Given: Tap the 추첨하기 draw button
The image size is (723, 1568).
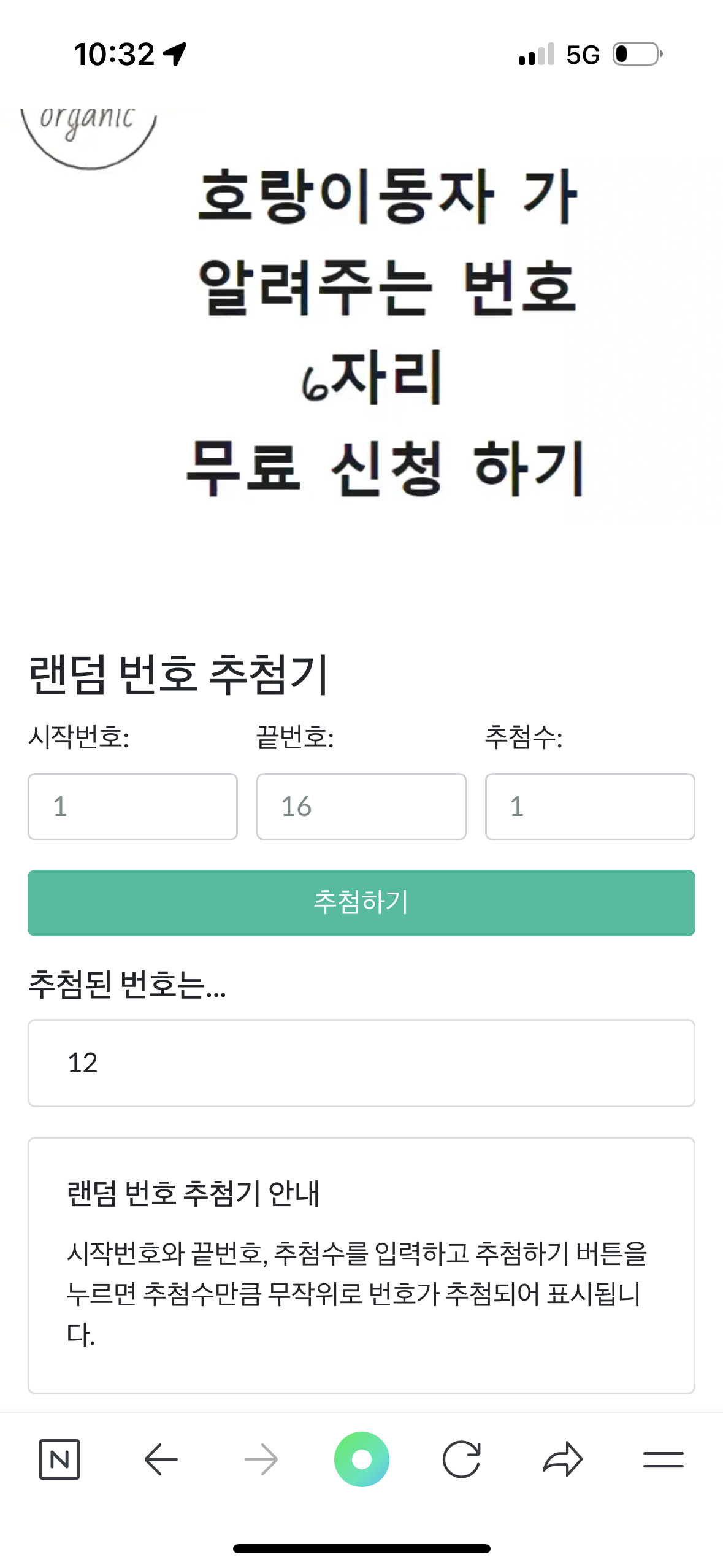Looking at the screenshot, I should click(361, 902).
